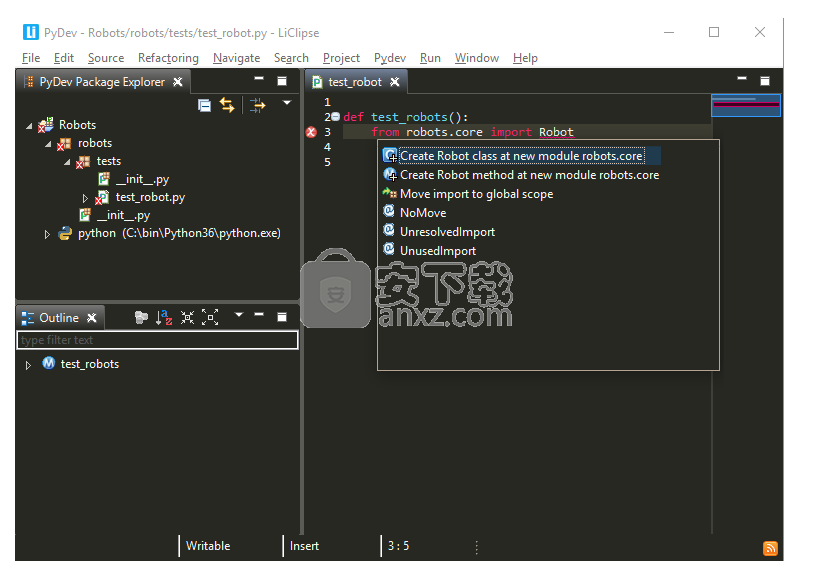This screenshot has height=580, width=816.
Task: Choose Move import to global scope
Action: point(476,194)
